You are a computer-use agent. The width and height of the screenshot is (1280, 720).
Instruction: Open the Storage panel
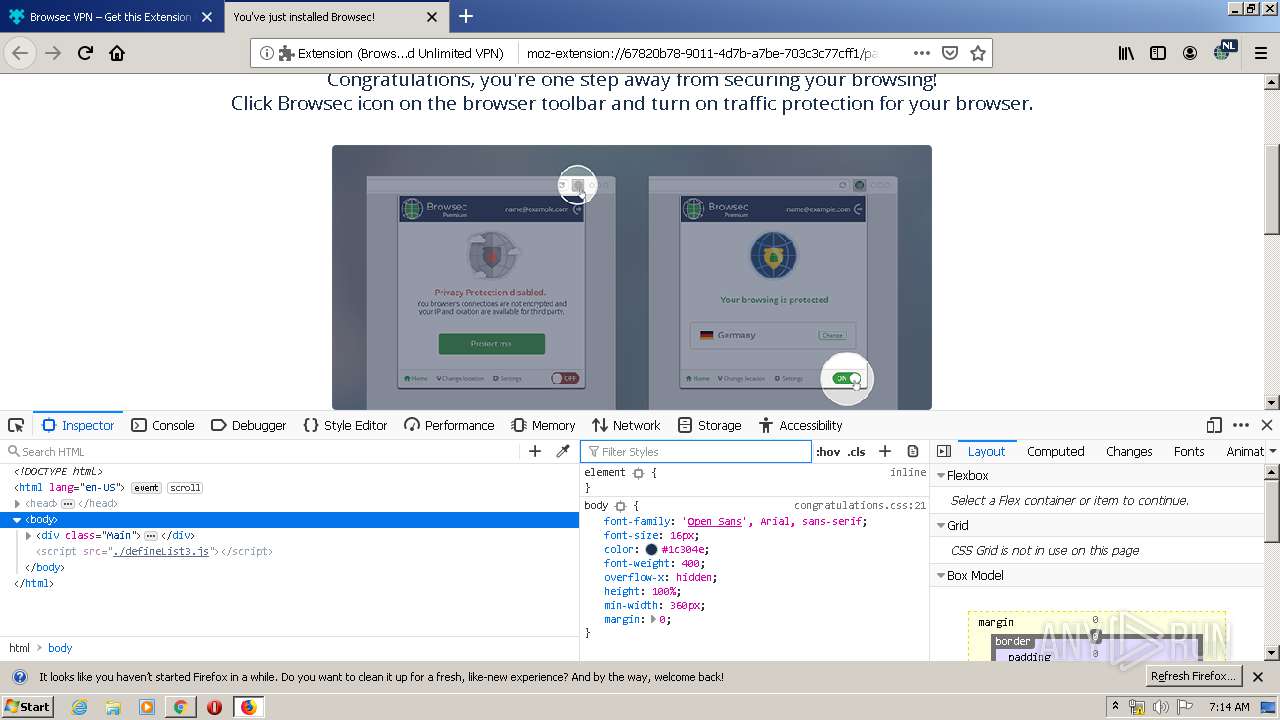(x=709, y=425)
